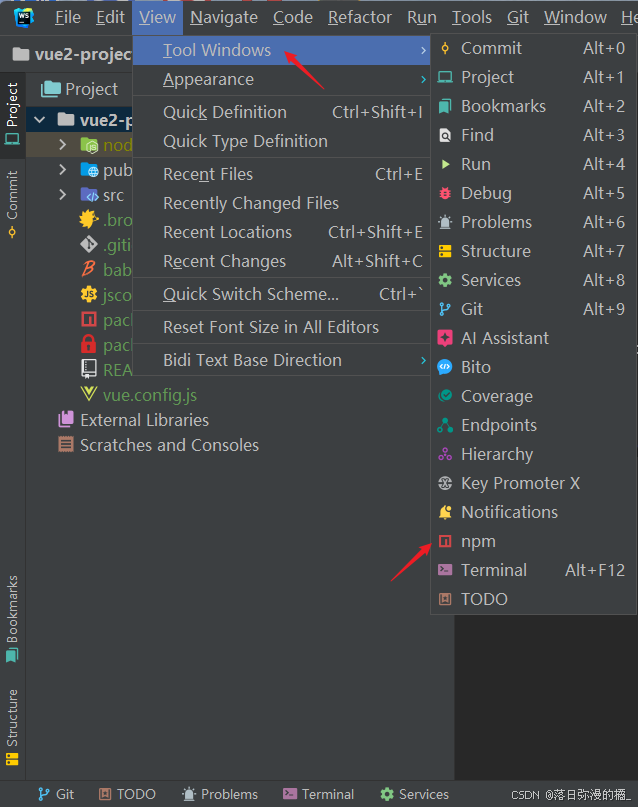Open the Edit menu

(110, 17)
